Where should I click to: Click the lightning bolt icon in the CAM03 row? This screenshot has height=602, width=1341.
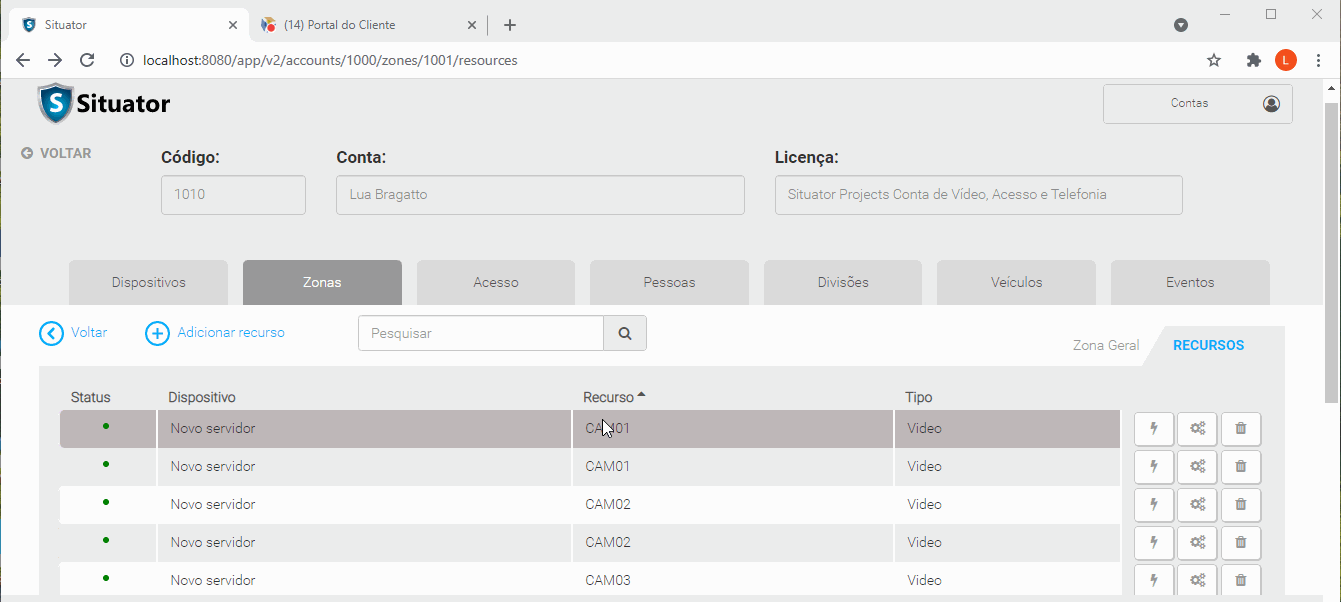pyautogui.click(x=1154, y=580)
